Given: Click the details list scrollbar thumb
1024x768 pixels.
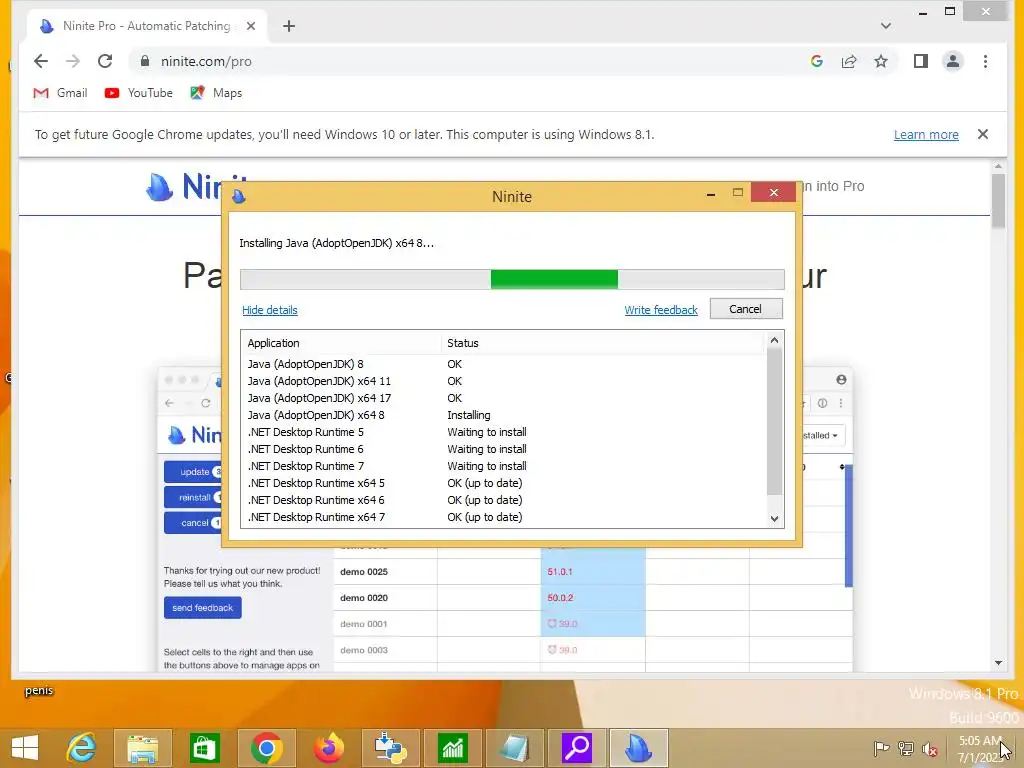Looking at the screenshot, I should click(774, 421).
